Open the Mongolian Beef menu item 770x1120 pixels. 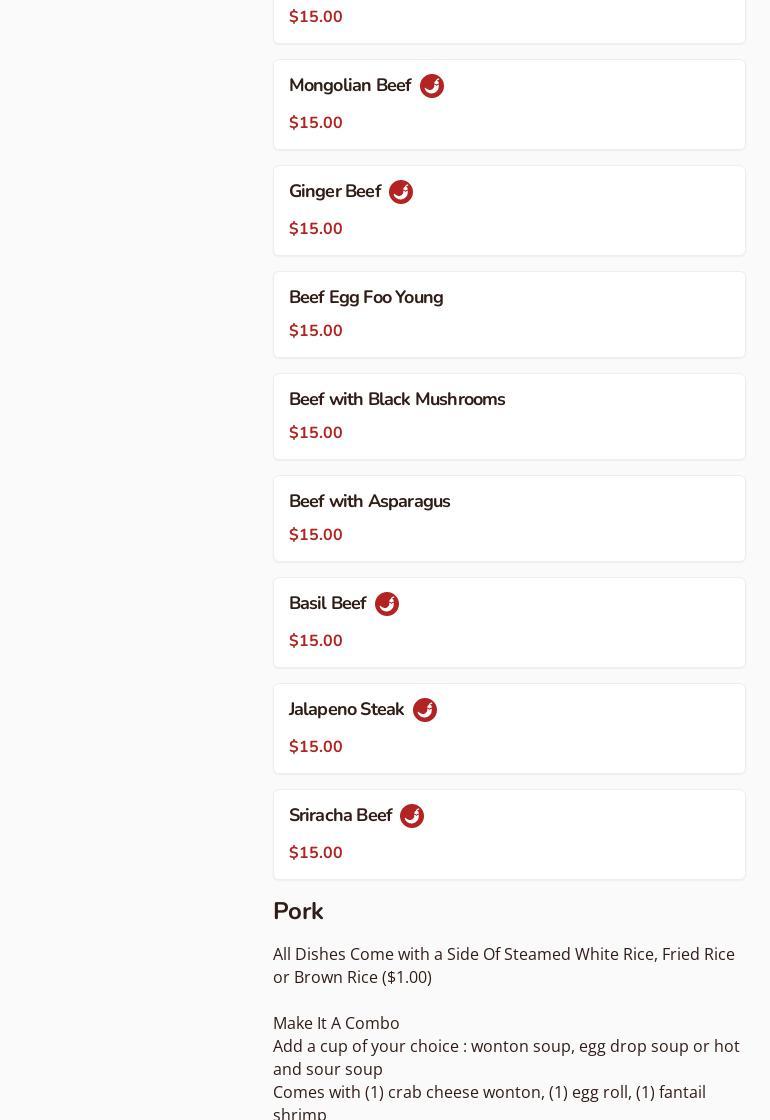350,86
